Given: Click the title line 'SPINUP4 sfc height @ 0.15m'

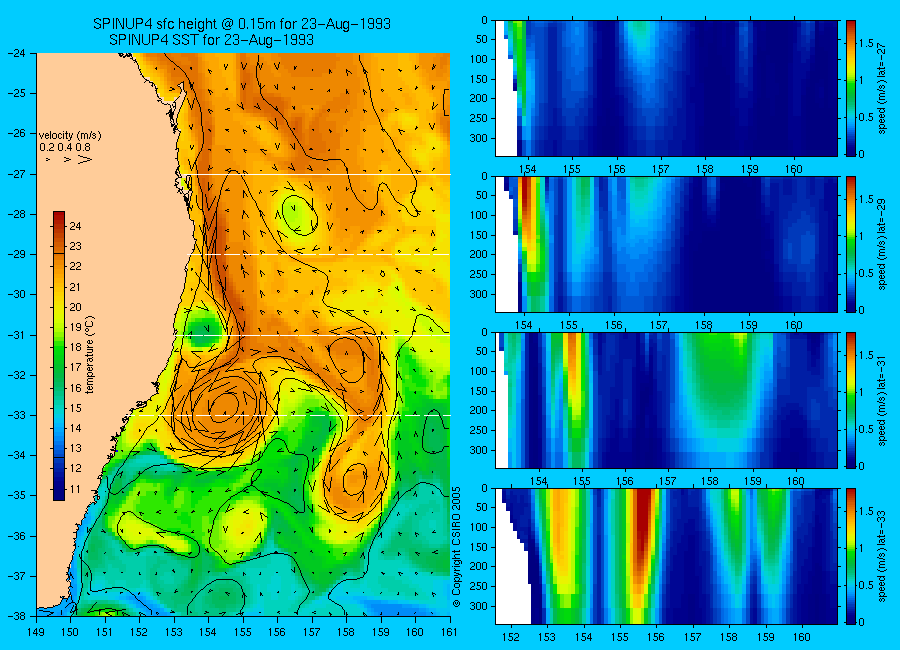Looking at the screenshot, I should point(242,24).
